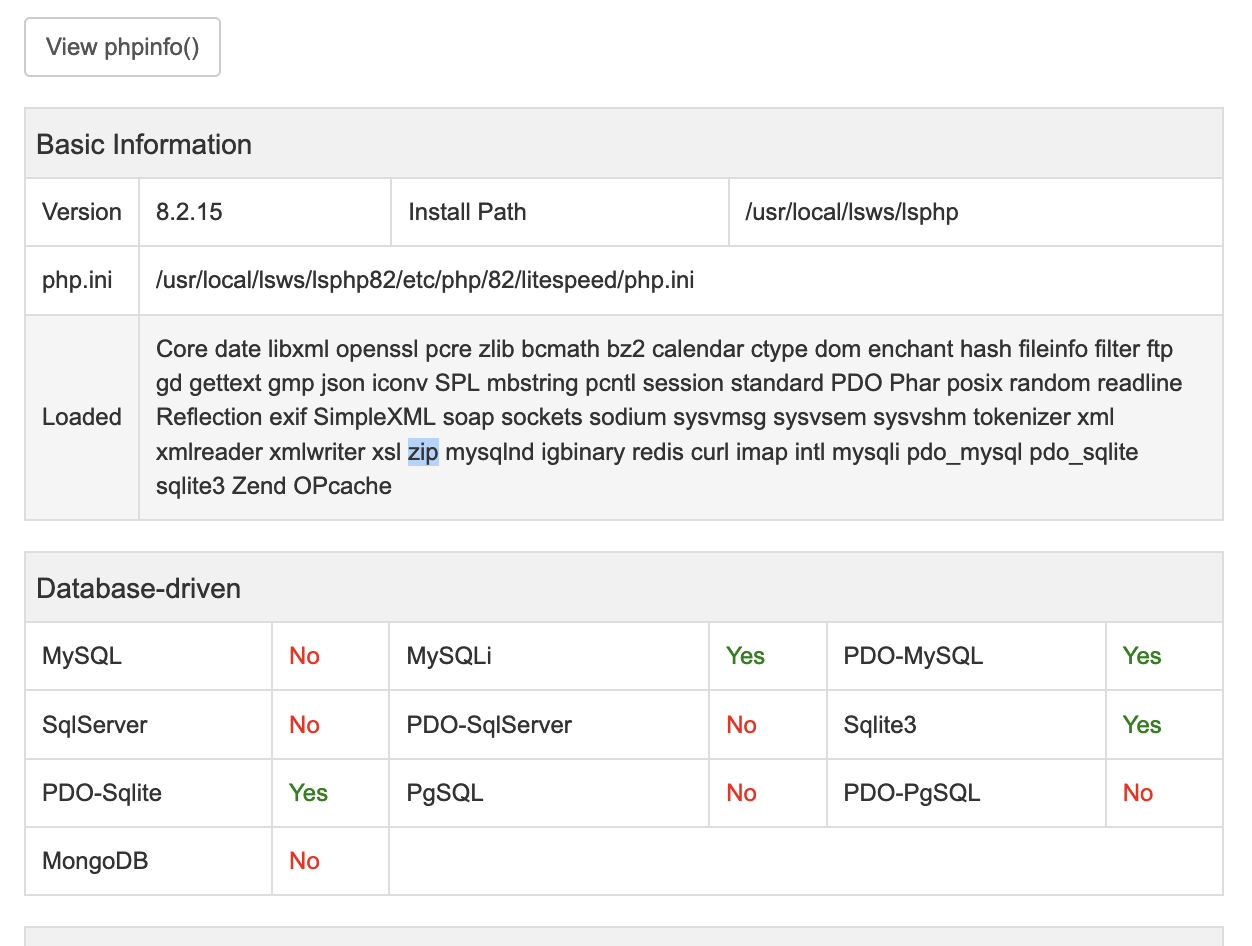Viewport: 1252px width, 946px height.
Task: Click the Basic Information section header
Action: 144,144
